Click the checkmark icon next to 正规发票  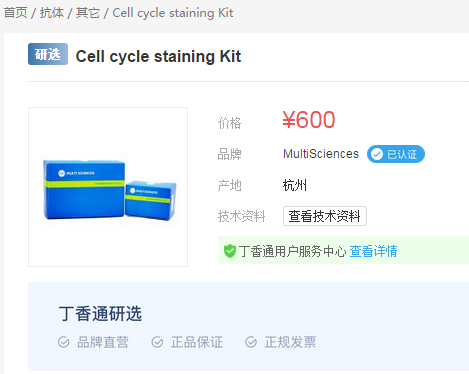pos(251,342)
